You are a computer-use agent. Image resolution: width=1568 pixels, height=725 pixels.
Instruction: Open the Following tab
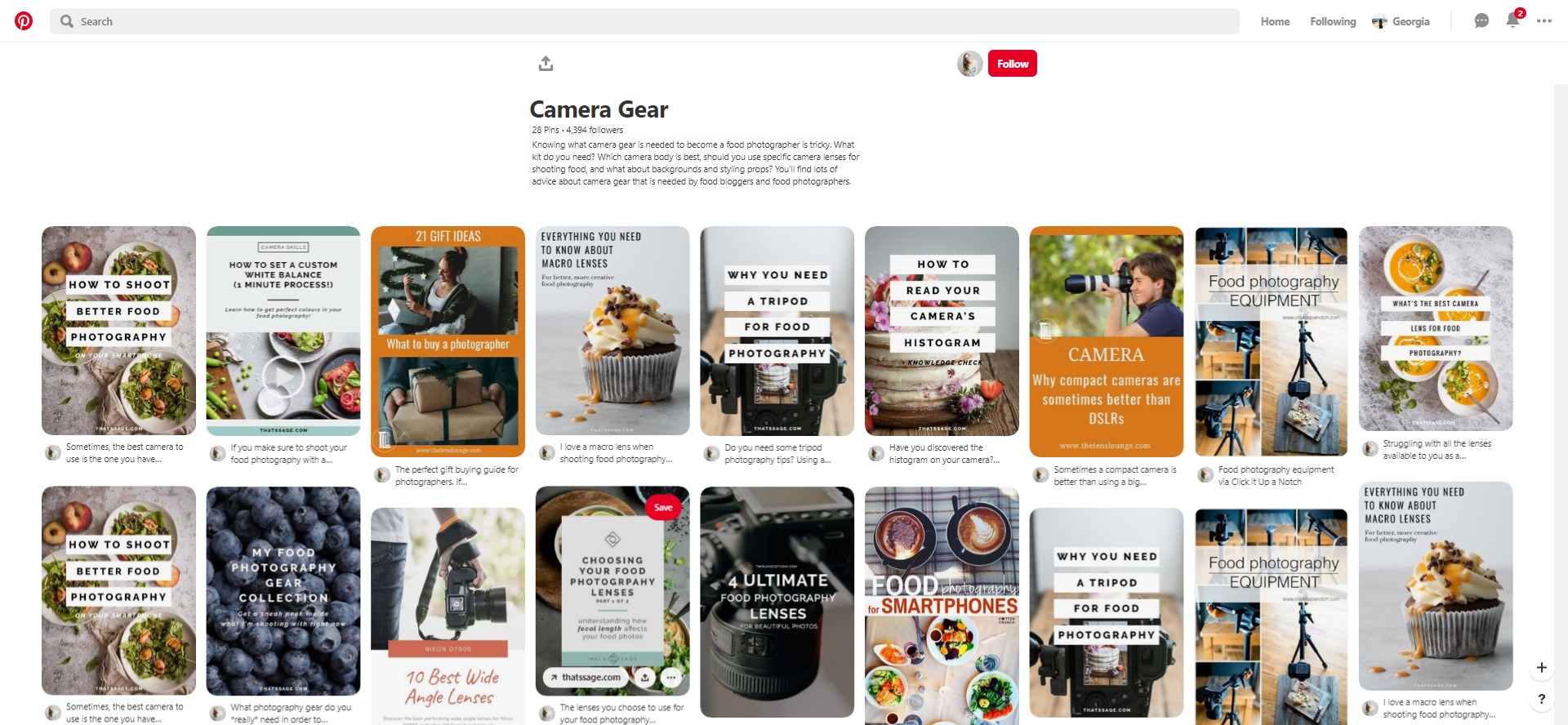[x=1332, y=21]
